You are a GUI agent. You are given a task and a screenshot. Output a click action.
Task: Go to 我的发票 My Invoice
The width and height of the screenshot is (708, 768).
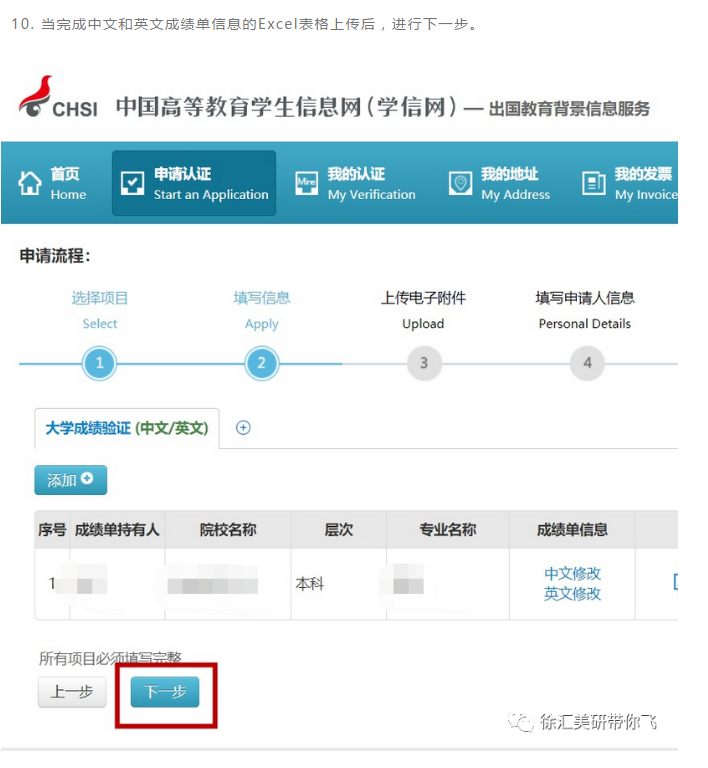pos(630,183)
